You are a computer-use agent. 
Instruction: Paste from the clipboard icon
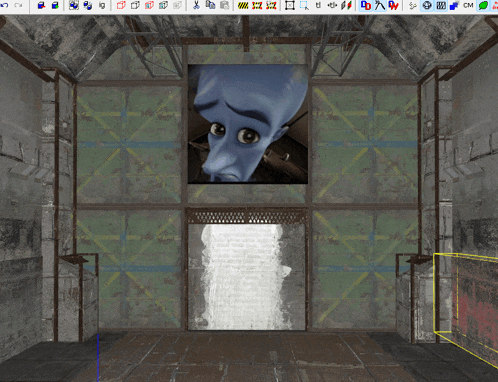coord(225,5)
